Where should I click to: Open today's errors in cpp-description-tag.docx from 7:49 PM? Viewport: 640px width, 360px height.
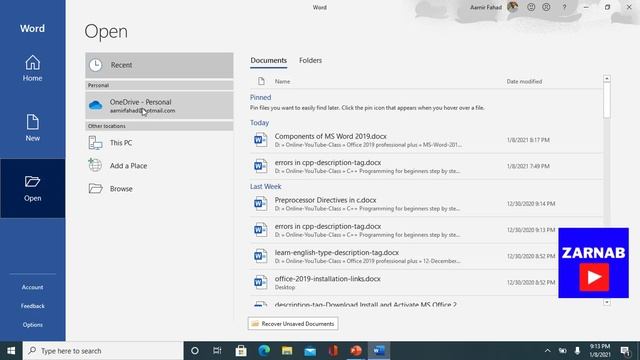click(x=426, y=166)
